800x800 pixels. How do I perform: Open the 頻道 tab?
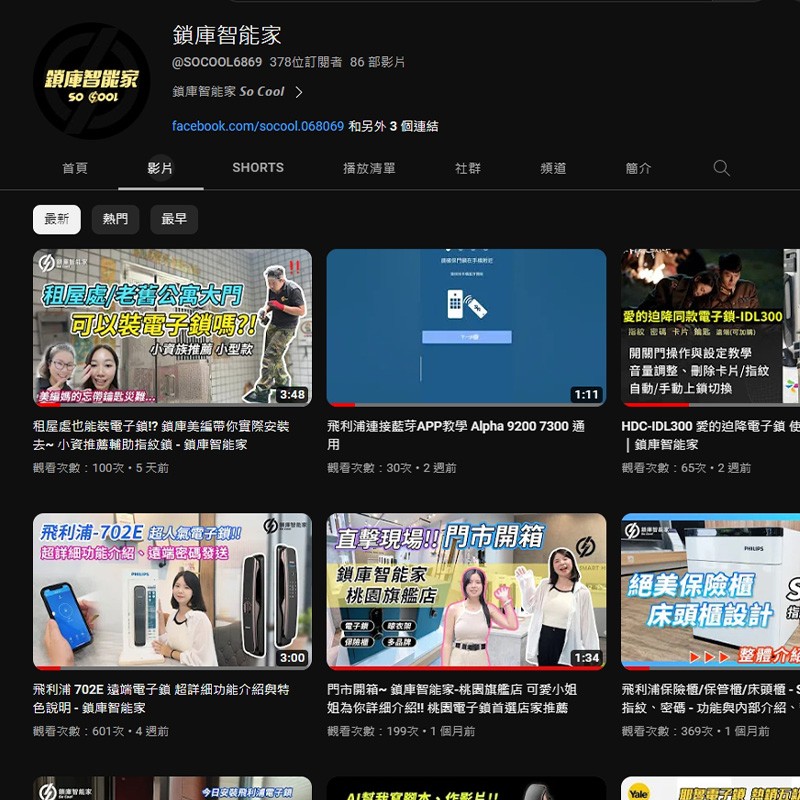[x=553, y=168]
